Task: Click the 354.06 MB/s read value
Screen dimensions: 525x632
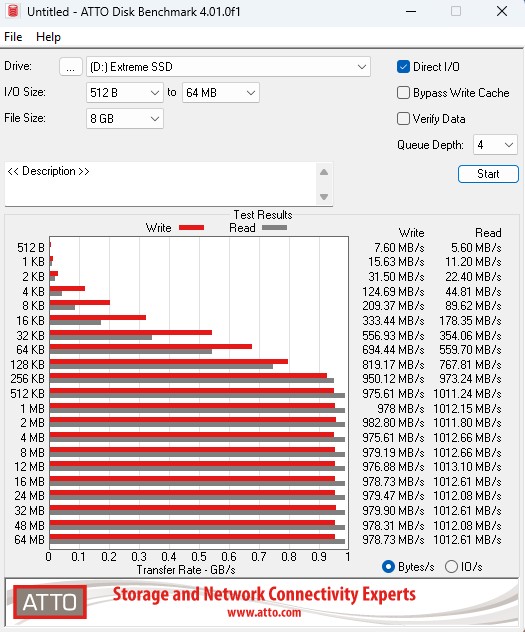Action: click(470, 335)
